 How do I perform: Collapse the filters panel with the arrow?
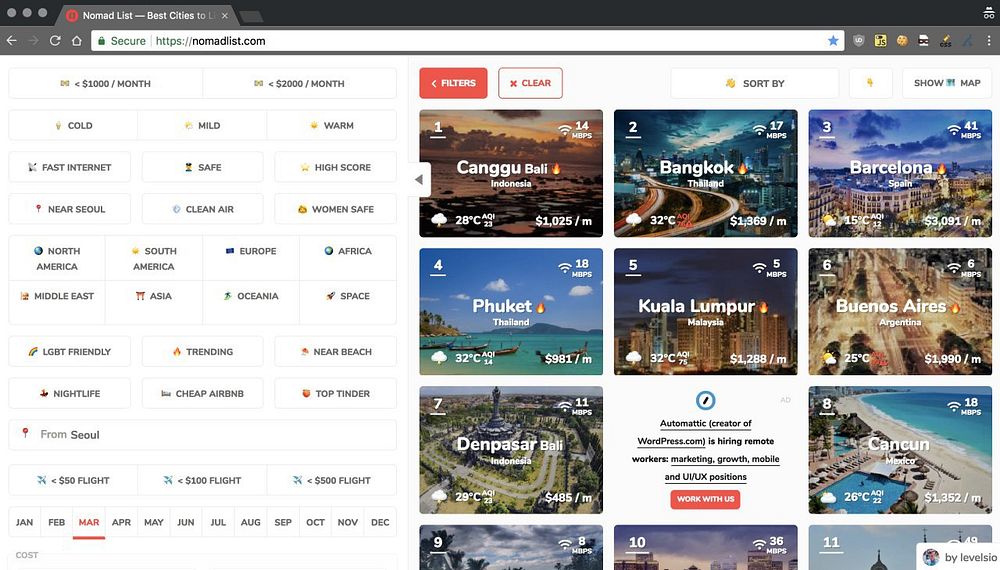click(x=419, y=180)
